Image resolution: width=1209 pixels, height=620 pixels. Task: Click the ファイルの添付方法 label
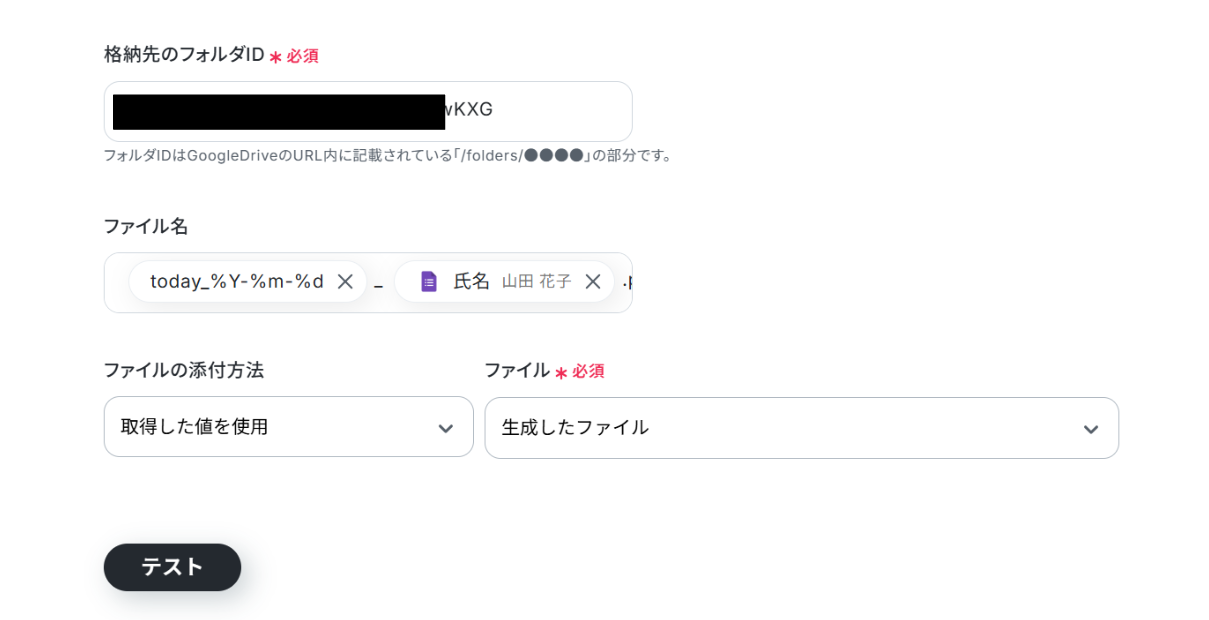click(184, 370)
